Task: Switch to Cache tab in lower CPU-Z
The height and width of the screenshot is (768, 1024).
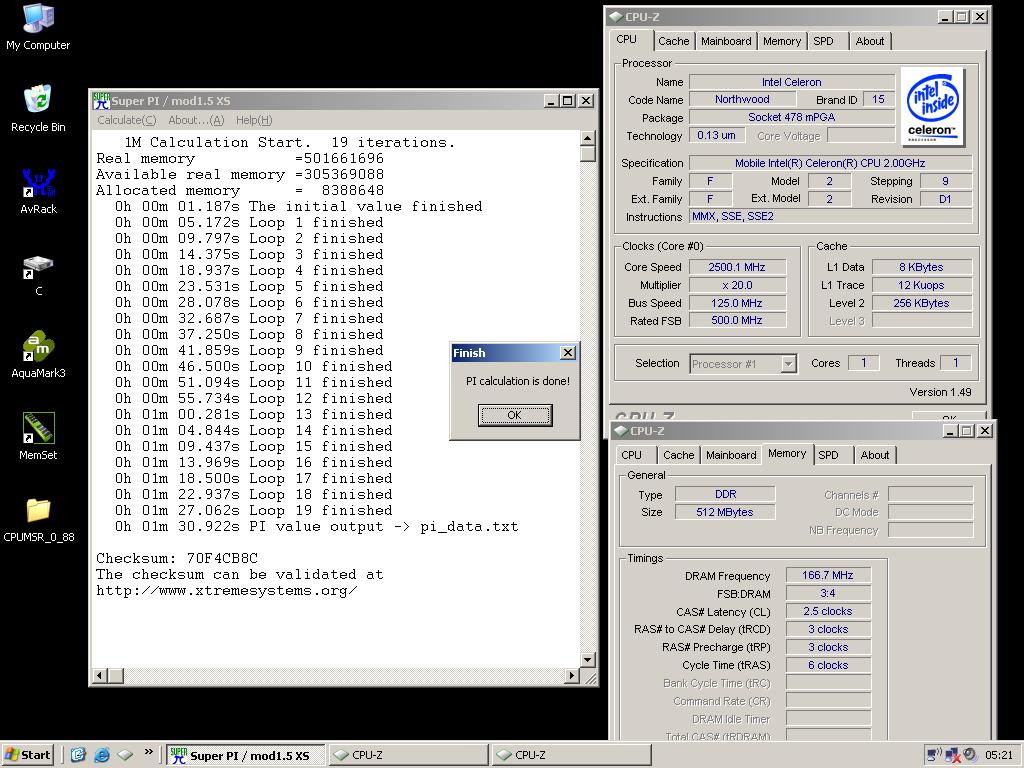Action: [x=679, y=455]
